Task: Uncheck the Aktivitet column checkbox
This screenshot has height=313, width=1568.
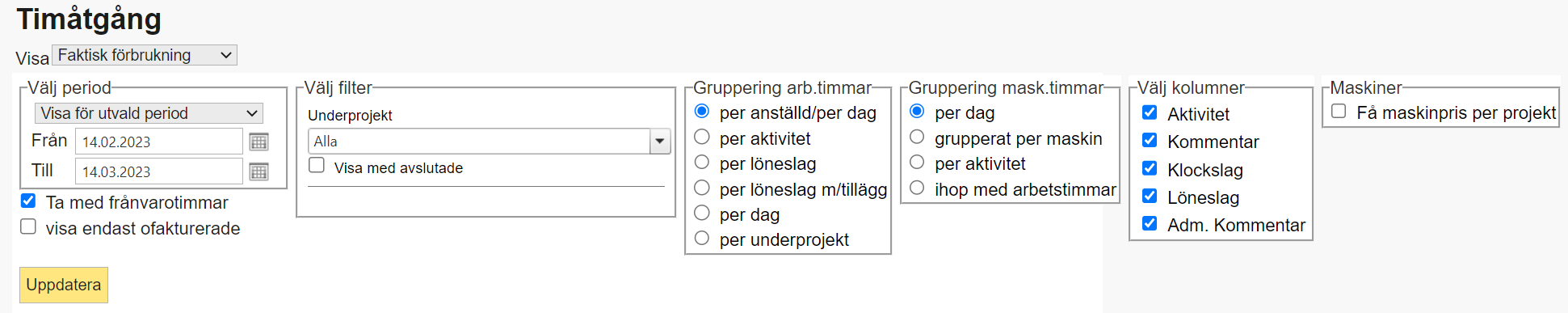Action: click(x=1150, y=112)
